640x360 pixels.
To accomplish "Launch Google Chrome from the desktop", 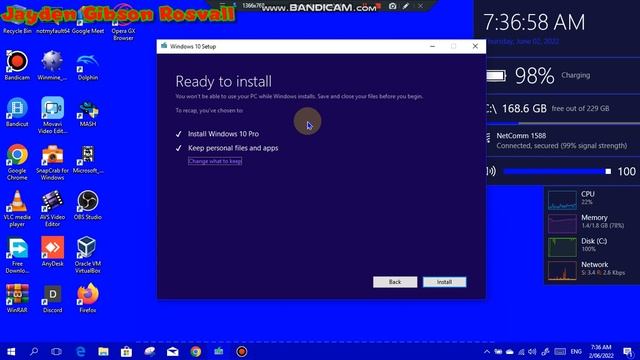I will pos(17,162).
